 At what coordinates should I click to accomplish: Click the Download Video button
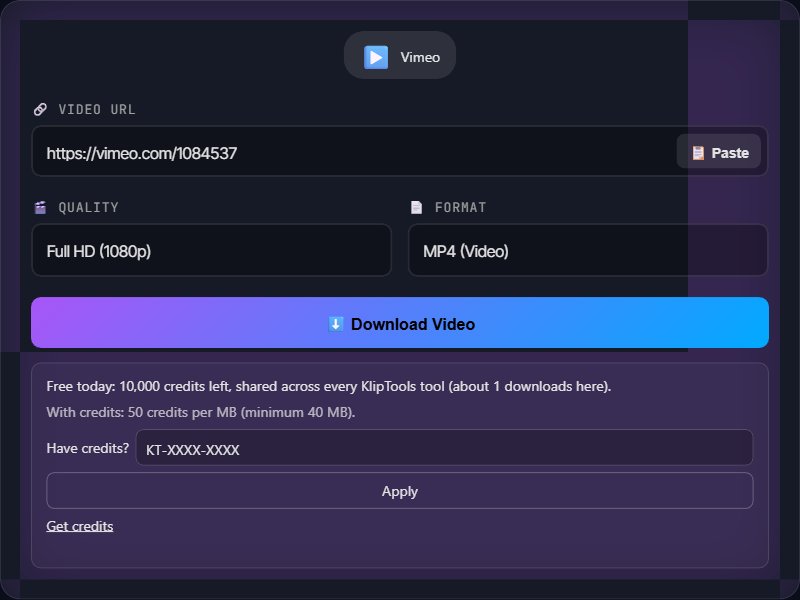pos(400,322)
